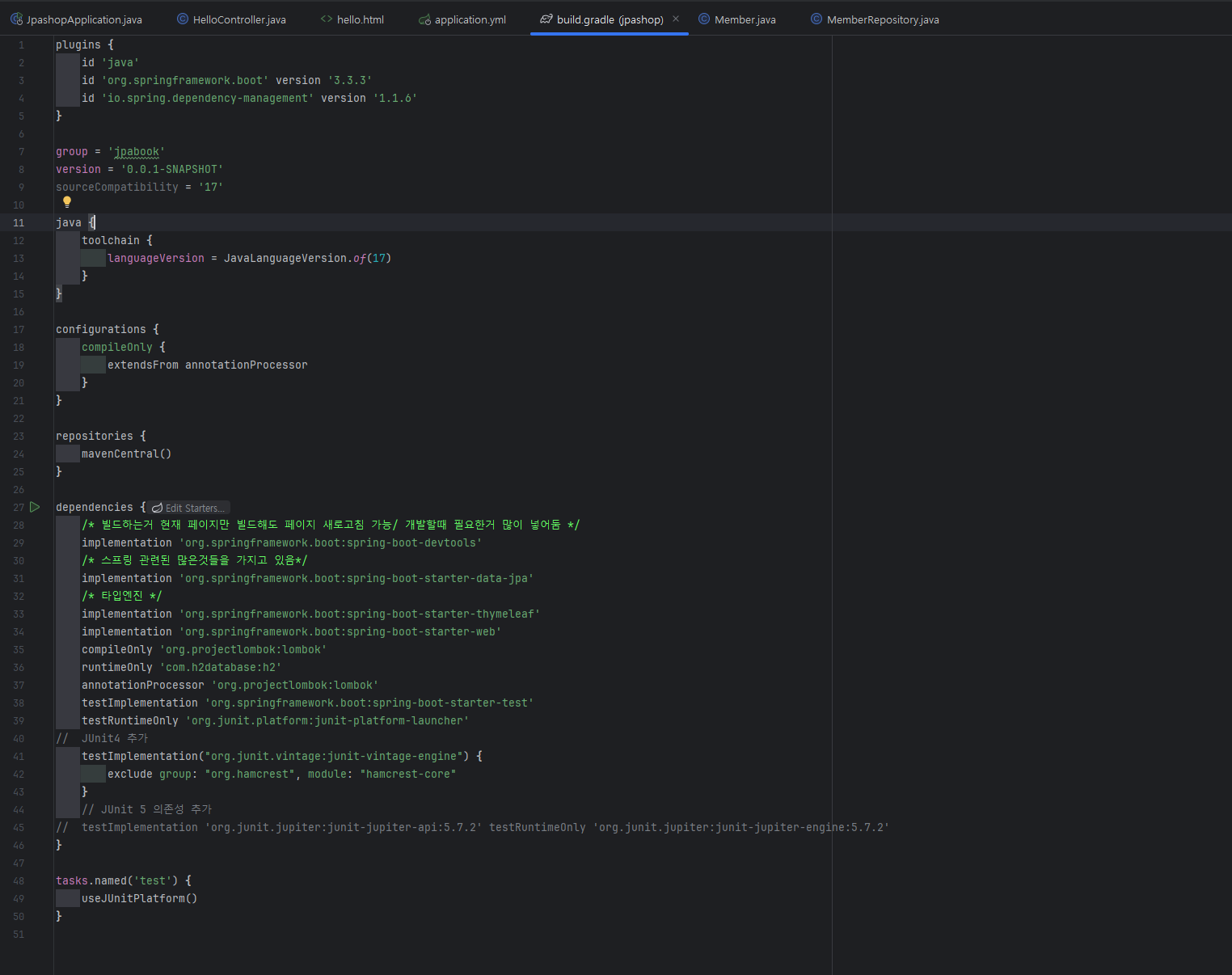The width and height of the screenshot is (1232, 975).
Task: Select the build.gradle (jpashop) tab
Action: (610, 19)
